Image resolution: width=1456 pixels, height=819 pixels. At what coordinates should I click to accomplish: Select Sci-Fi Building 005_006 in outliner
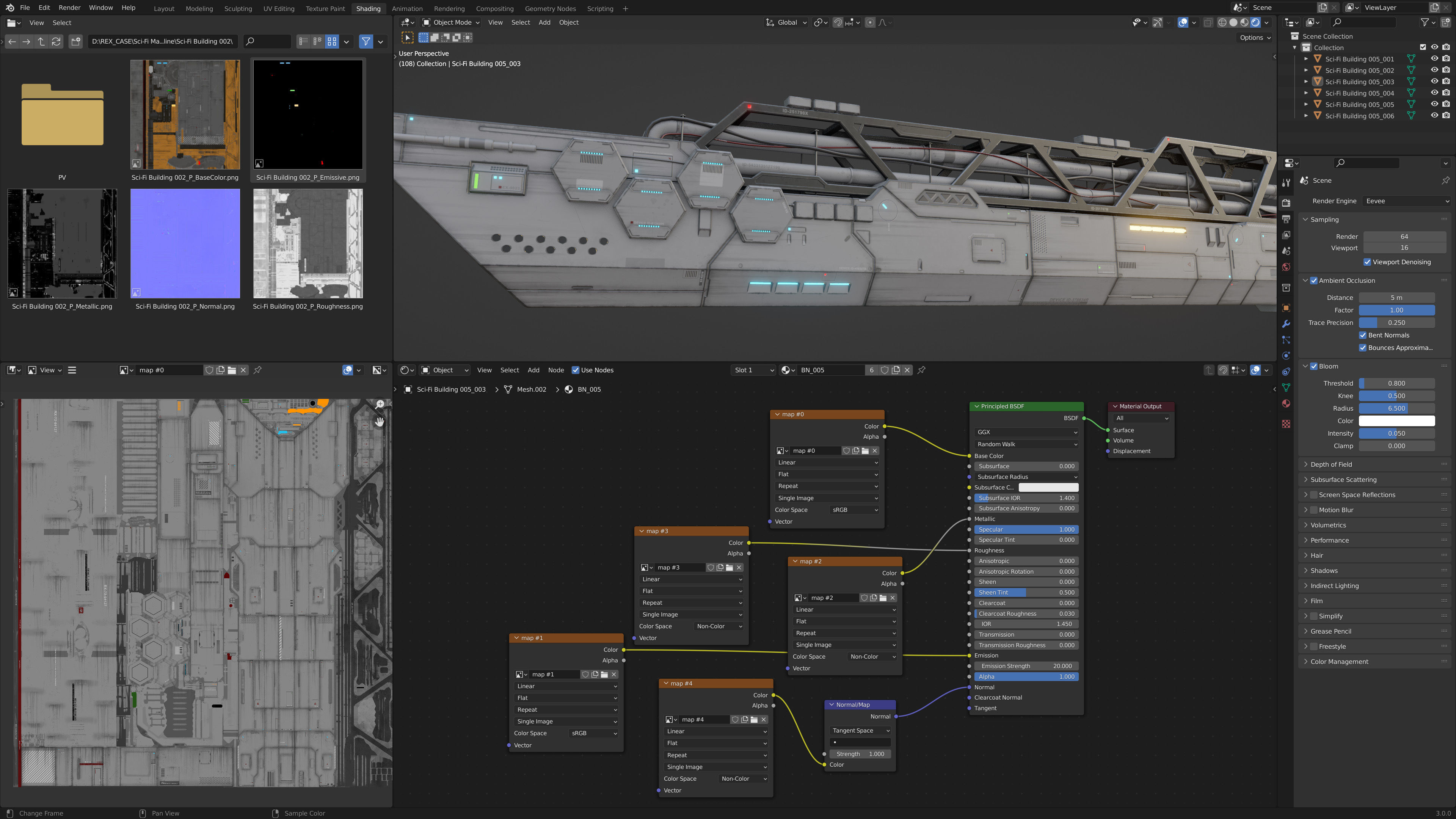click(1359, 116)
